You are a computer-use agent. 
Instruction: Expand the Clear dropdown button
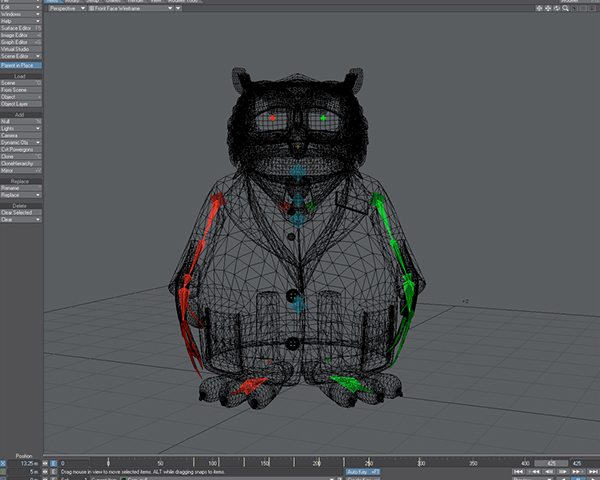click(x=21, y=219)
